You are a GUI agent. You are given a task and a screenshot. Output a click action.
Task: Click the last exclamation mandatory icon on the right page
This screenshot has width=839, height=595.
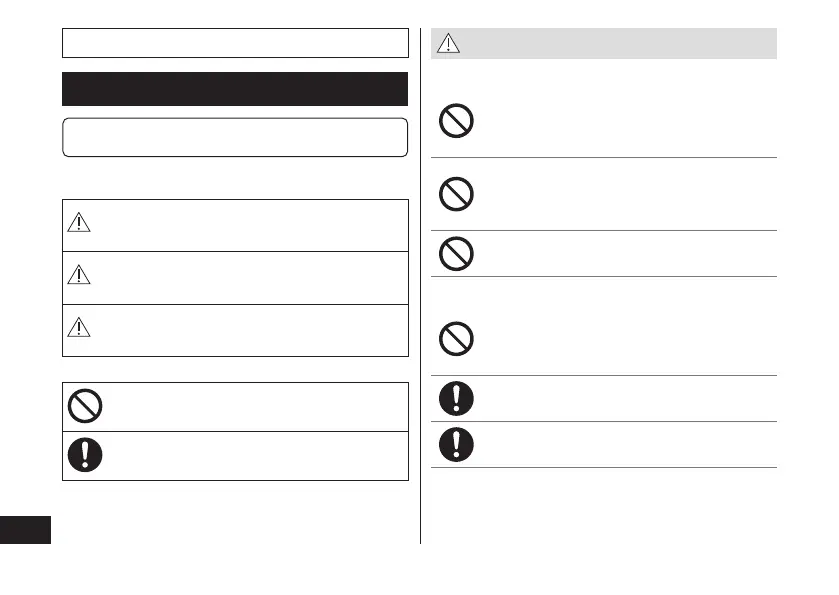coord(456,444)
